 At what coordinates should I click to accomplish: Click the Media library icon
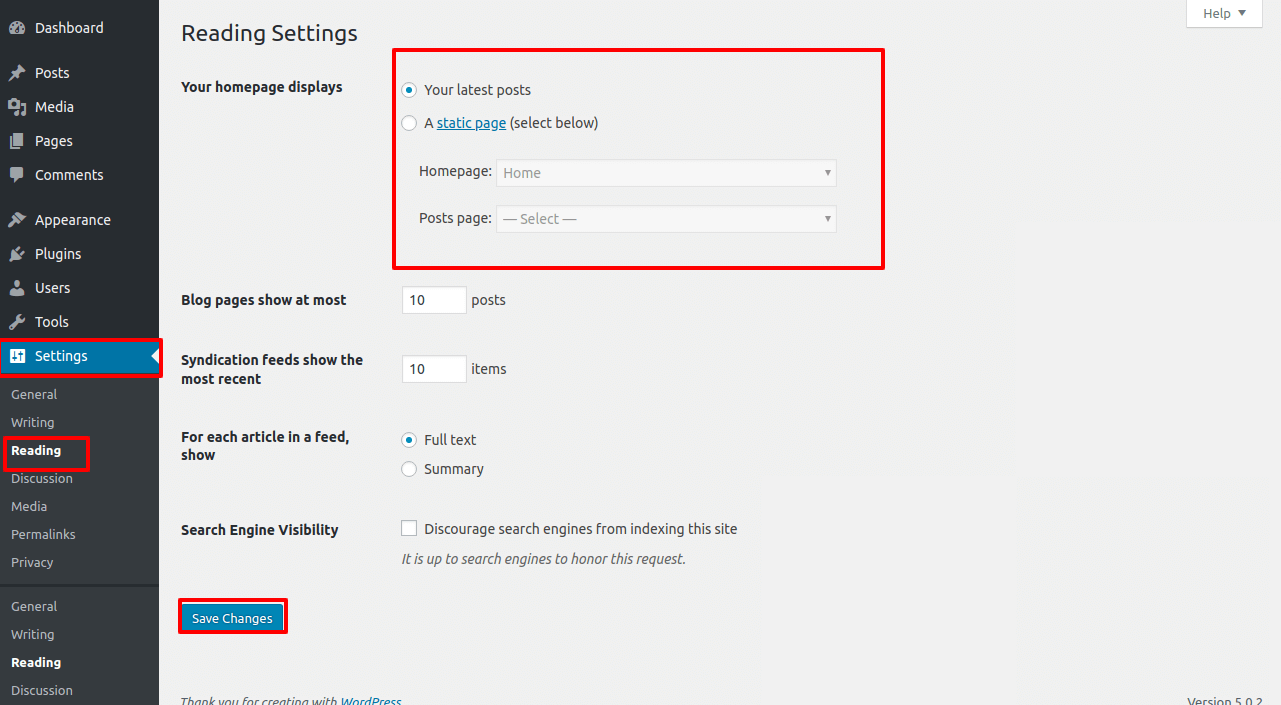(x=17, y=107)
